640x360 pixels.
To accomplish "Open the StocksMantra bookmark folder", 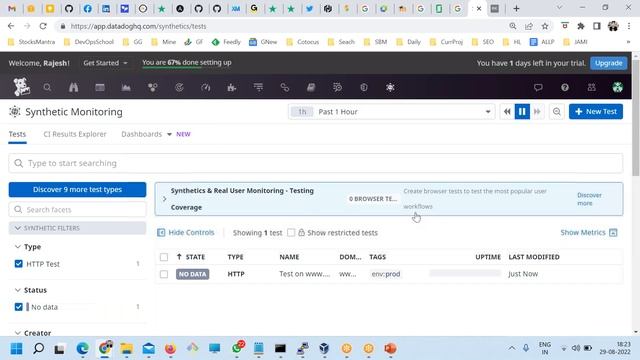I will tap(31, 42).
